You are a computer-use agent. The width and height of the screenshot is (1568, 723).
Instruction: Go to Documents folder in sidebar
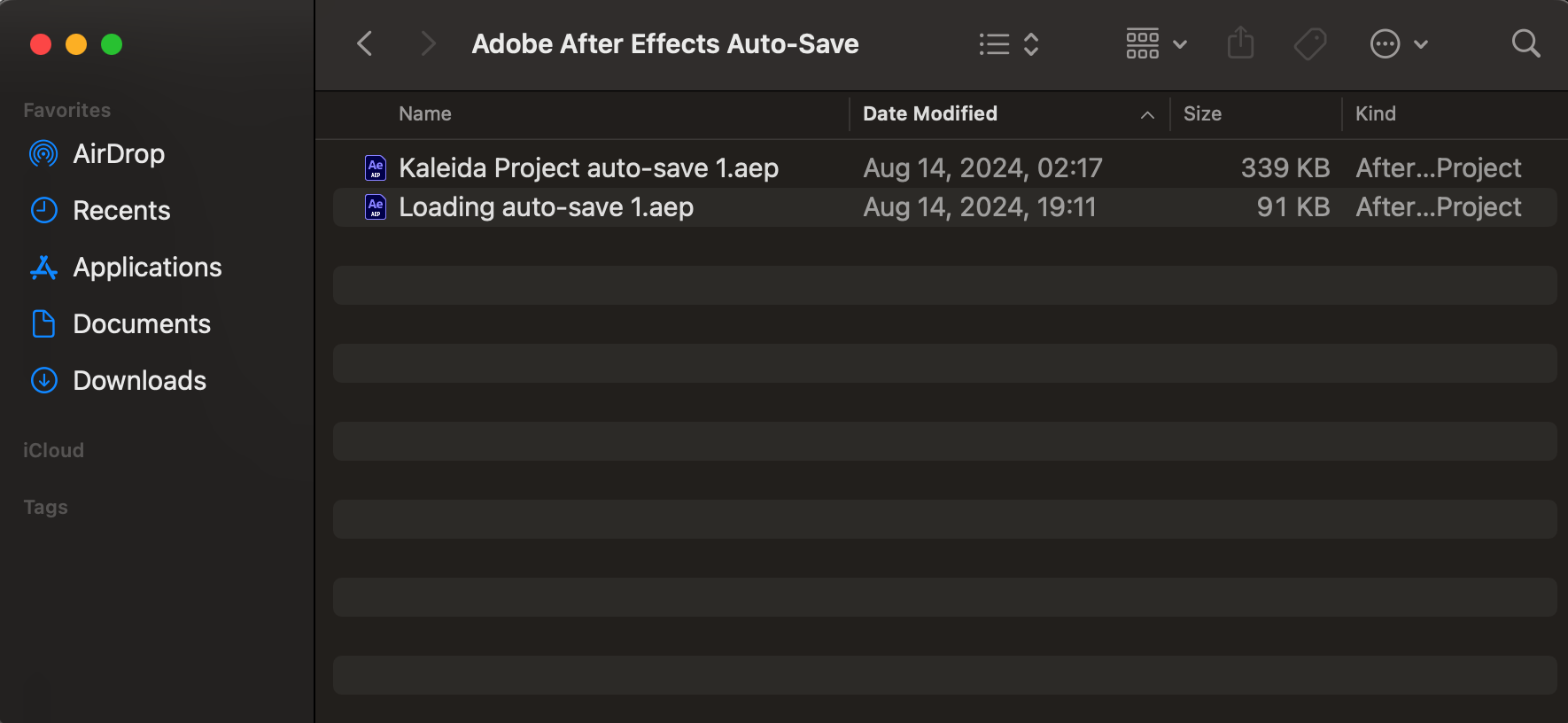142,324
